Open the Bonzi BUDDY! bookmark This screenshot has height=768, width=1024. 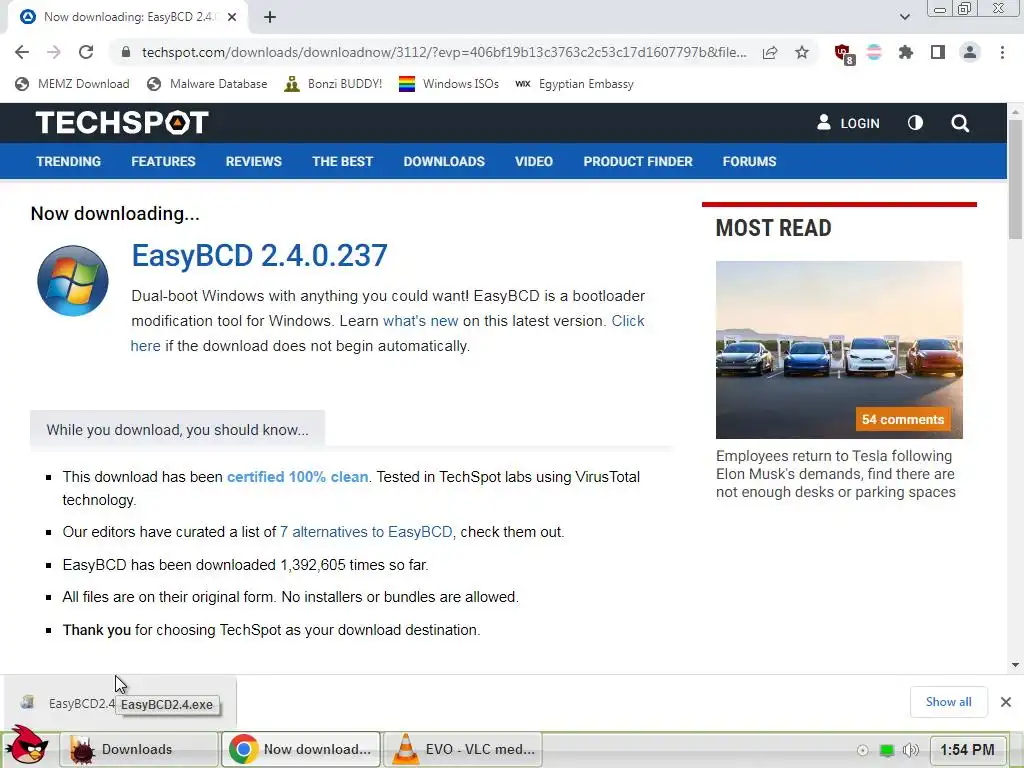coord(333,84)
